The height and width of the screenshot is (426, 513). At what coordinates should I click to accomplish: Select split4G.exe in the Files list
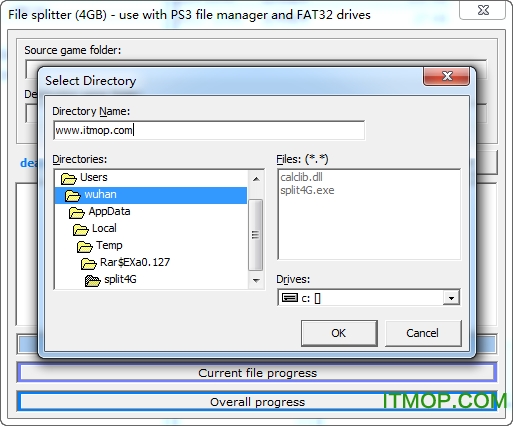coord(307,190)
